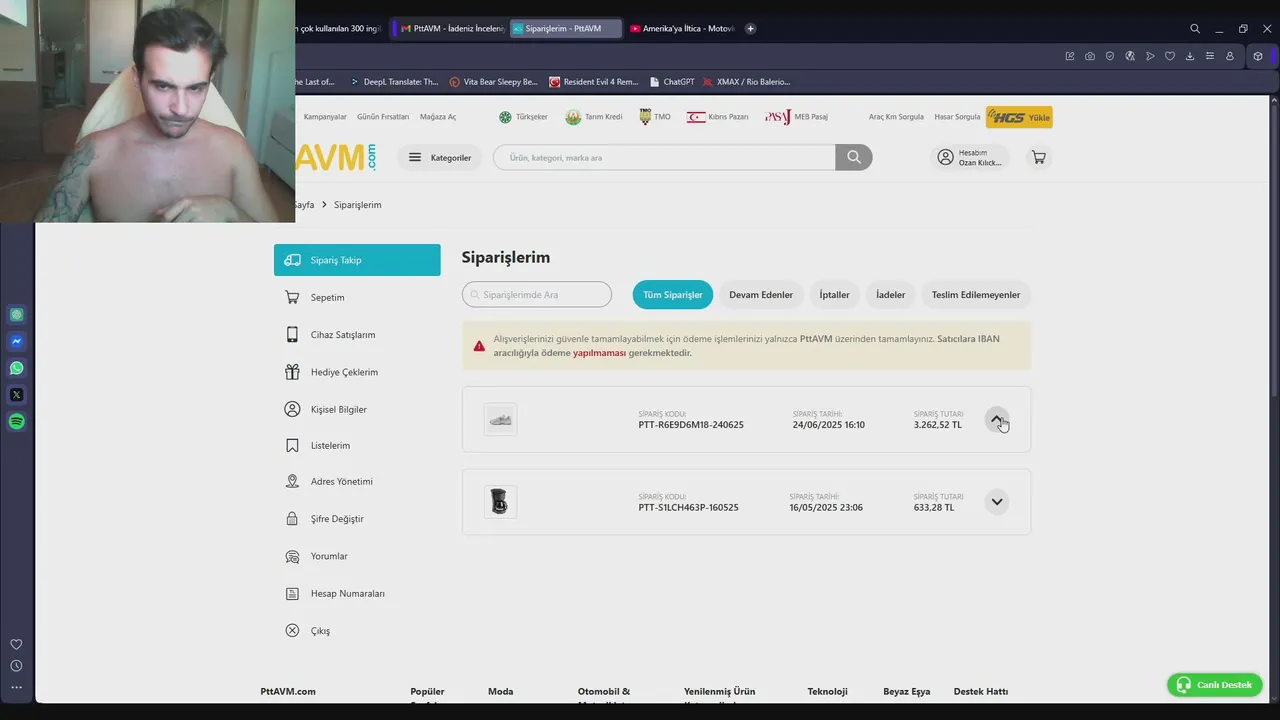This screenshot has height=720, width=1280.
Task: Open Messenger in the browser sidebar
Action: [x=17, y=341]
